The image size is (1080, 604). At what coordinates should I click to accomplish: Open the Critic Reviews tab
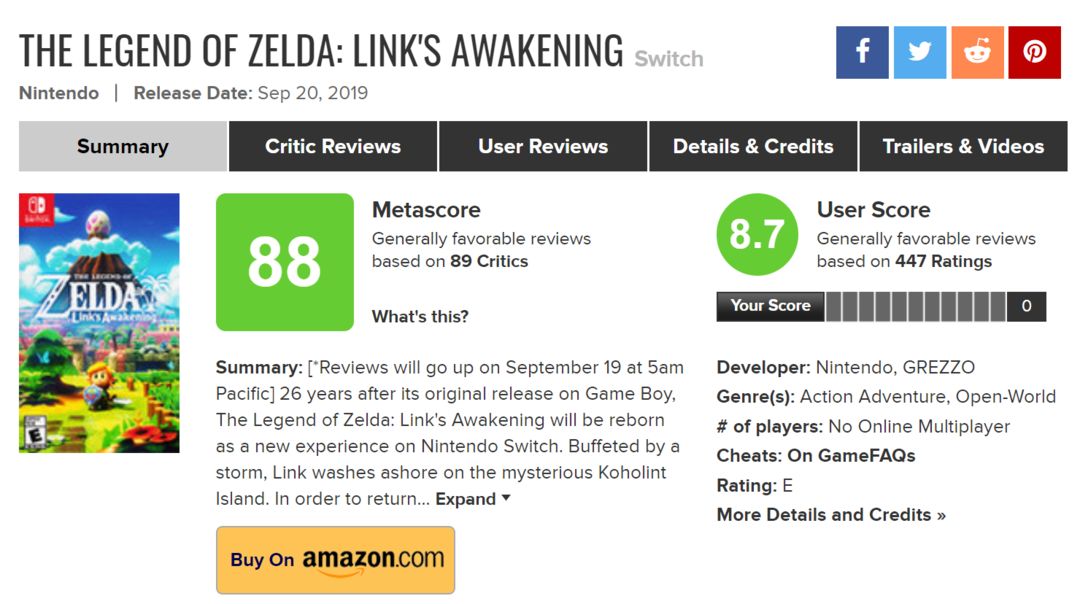[333, 146]
